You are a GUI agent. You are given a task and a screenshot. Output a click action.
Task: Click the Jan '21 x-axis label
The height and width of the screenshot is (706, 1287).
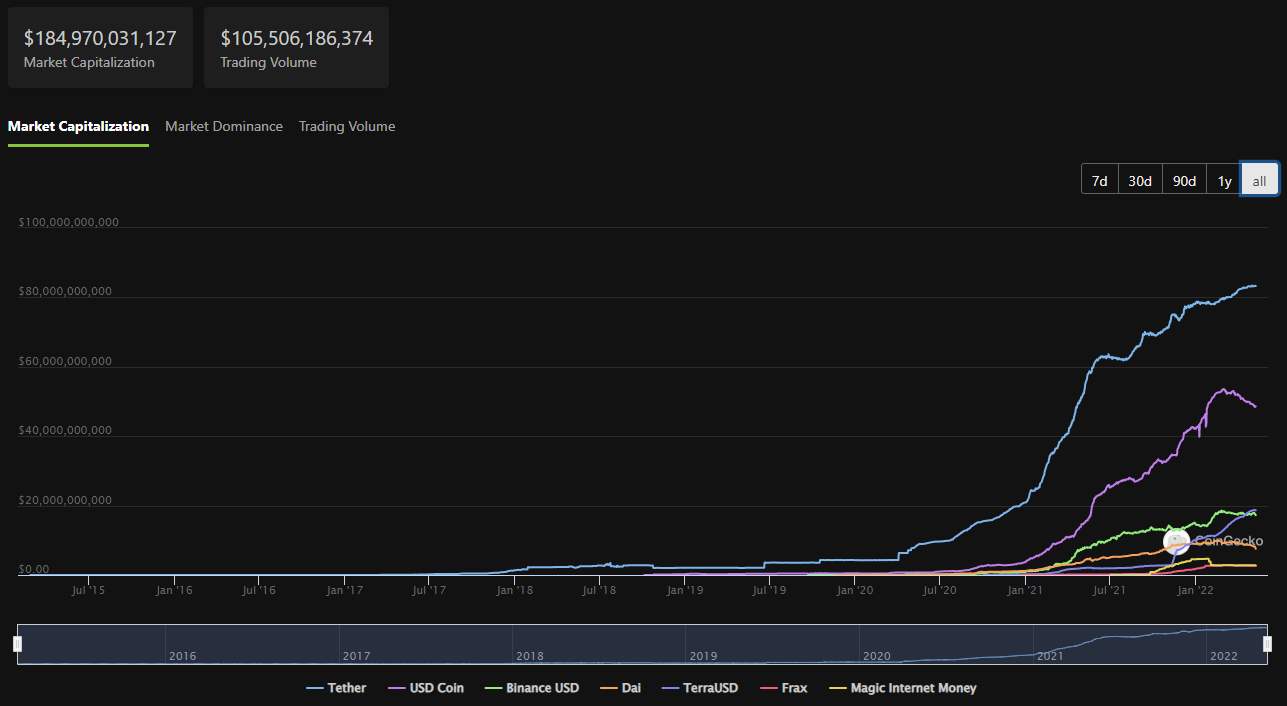(x=1025, y=591)
